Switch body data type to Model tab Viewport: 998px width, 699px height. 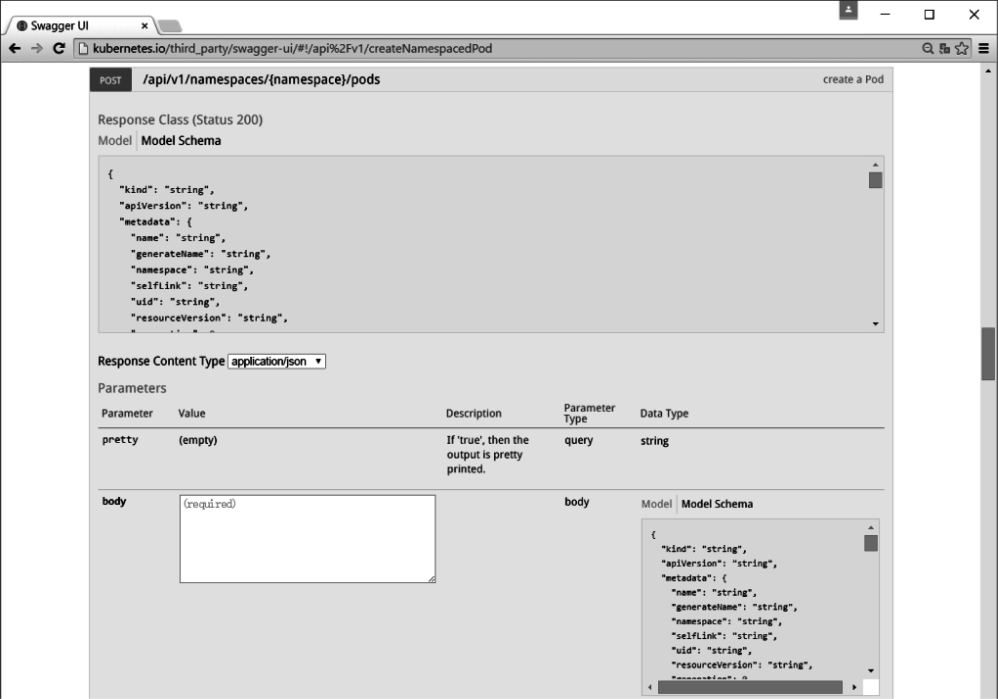656,504
